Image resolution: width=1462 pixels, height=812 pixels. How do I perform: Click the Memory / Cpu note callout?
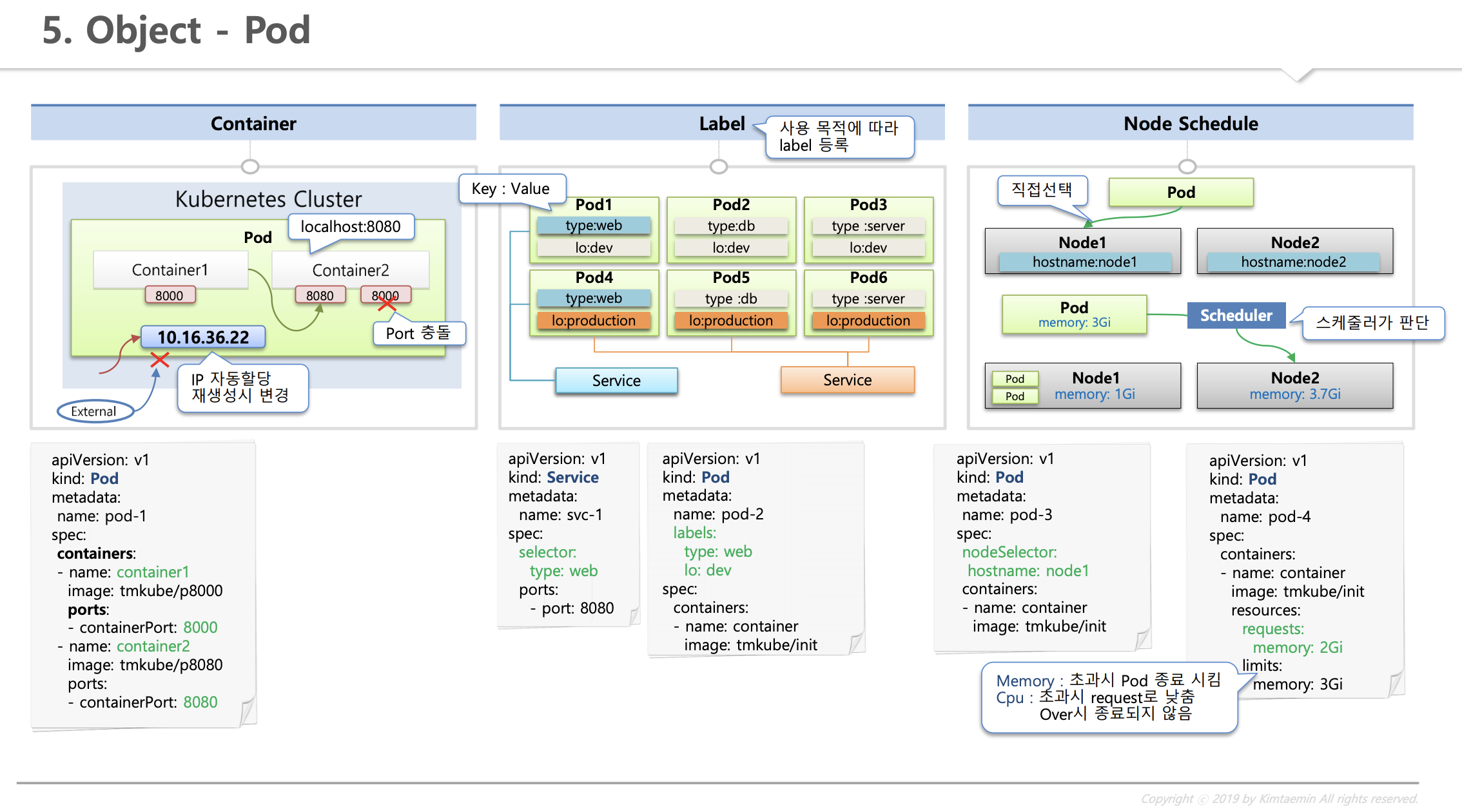point(1109,697)
